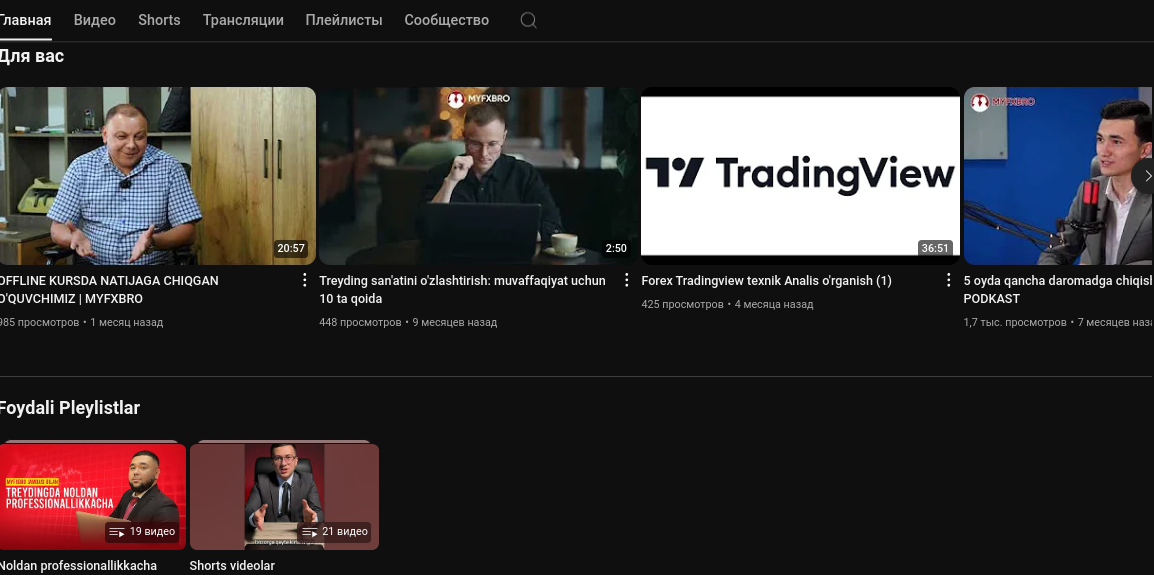
Task: Open options menu for OFFLINE KURSDA video
Action: click(305, 280)
